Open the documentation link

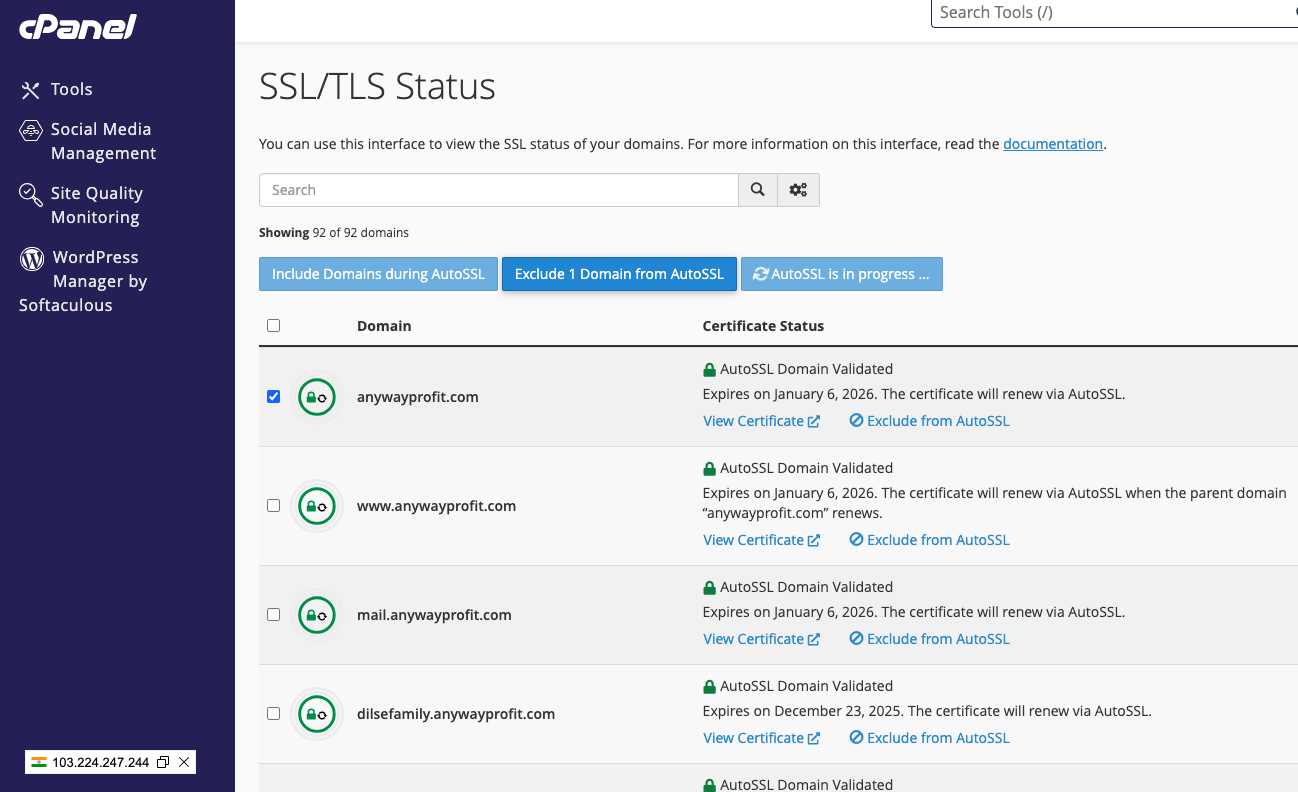point(1052,144)
